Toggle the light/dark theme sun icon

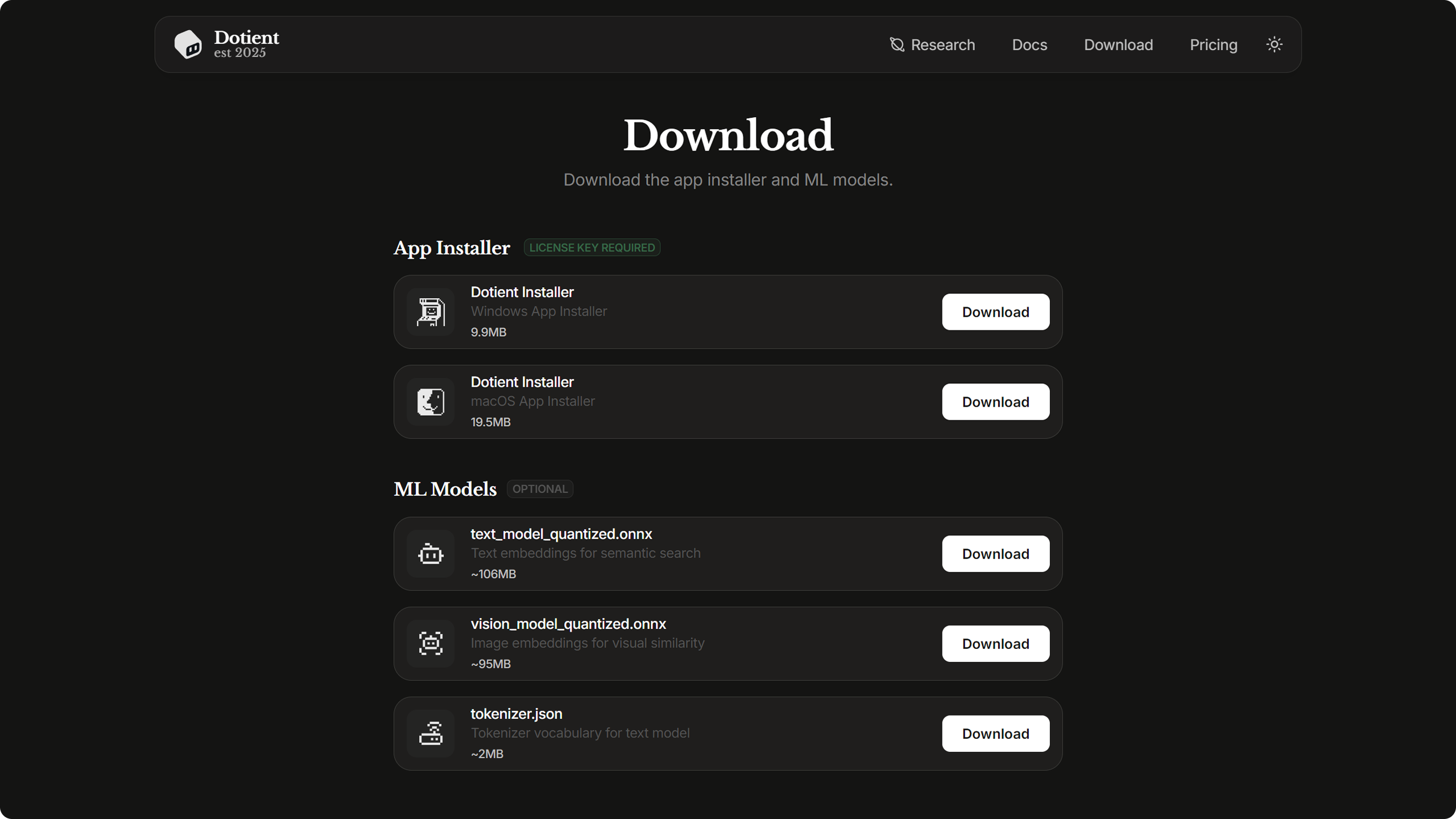[1274, 44]
